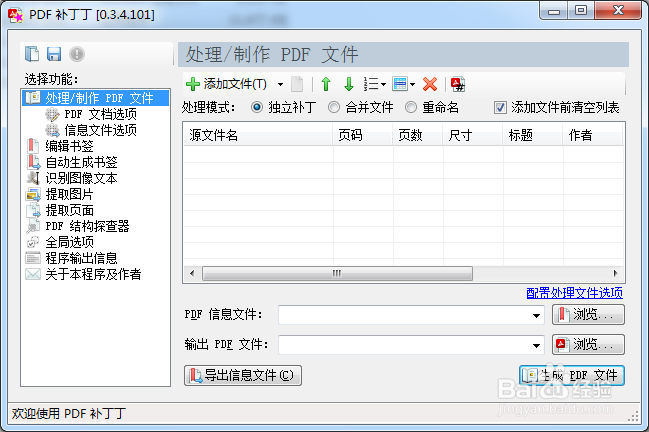Click the 作者 column header

[x=593, y=135]
